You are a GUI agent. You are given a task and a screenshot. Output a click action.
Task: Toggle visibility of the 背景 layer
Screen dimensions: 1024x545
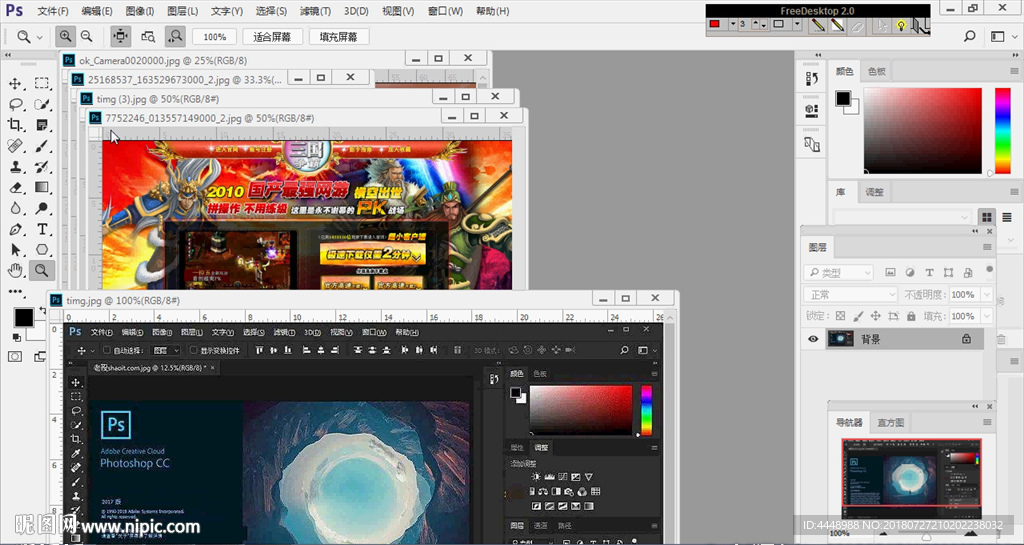point(813,339)
